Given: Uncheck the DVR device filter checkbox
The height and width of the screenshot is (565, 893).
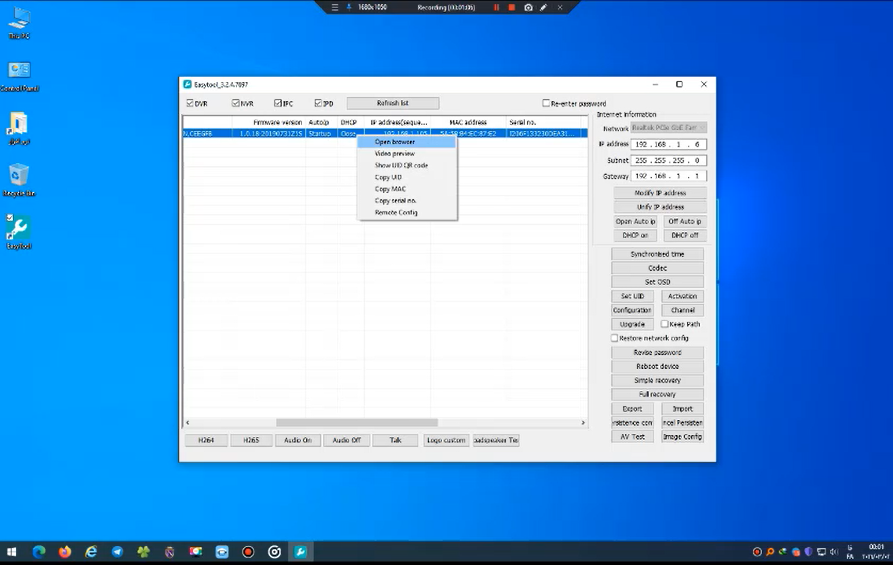Looking at the screenshot, I should tap(190, 103).
